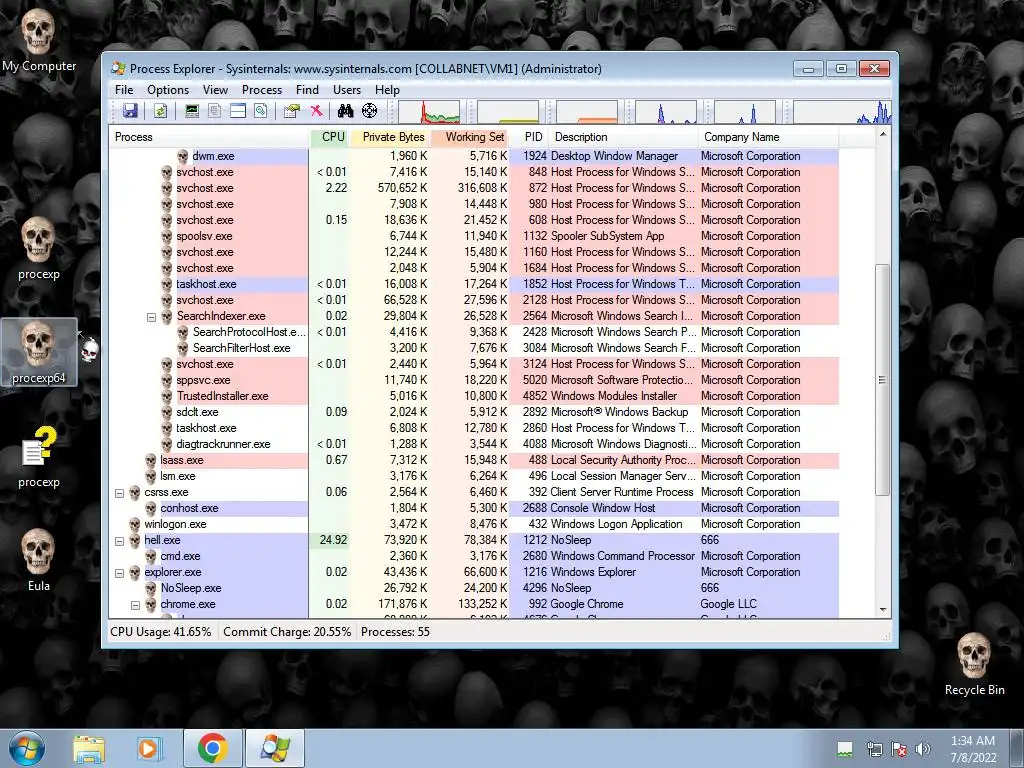1024x768 pixels.
Task: Open the View menu
Action: point(215,89)
